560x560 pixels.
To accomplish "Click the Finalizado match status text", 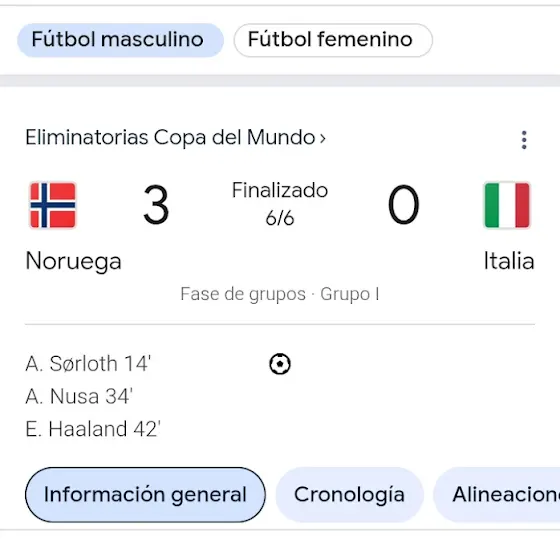I will coord(280,190).
